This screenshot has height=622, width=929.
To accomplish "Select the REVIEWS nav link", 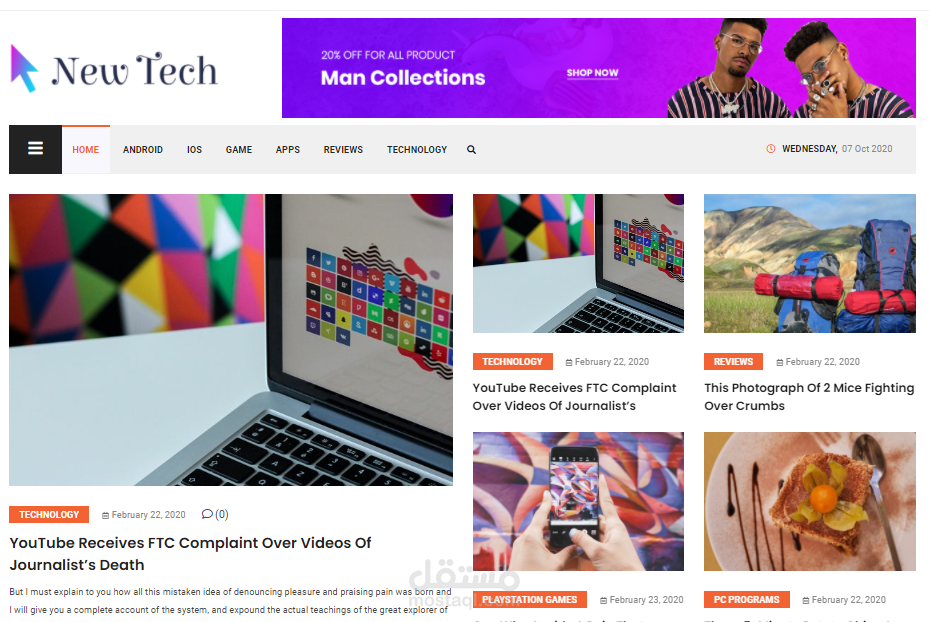I will pos(343,150).
